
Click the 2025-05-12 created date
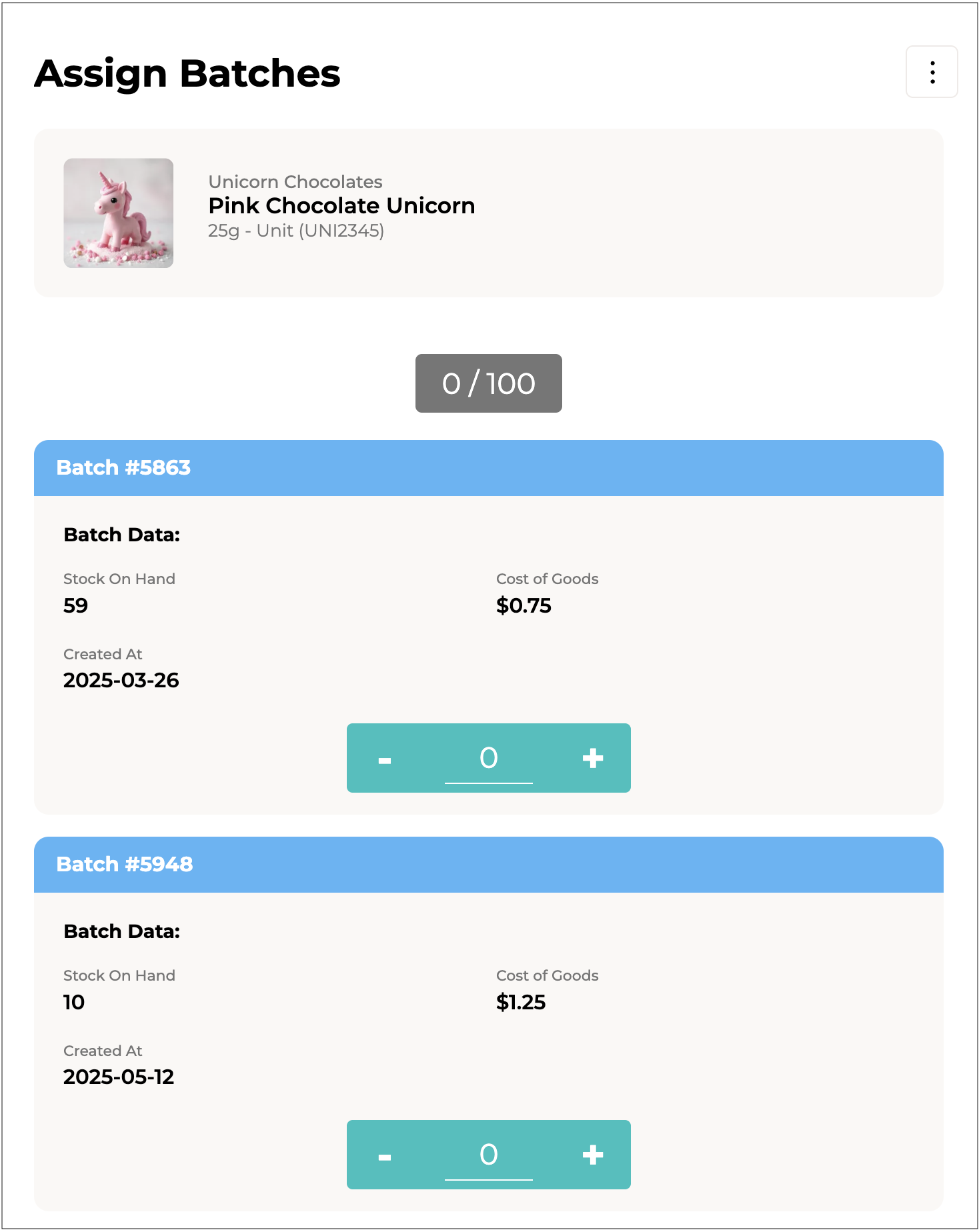click(119, 1077)
